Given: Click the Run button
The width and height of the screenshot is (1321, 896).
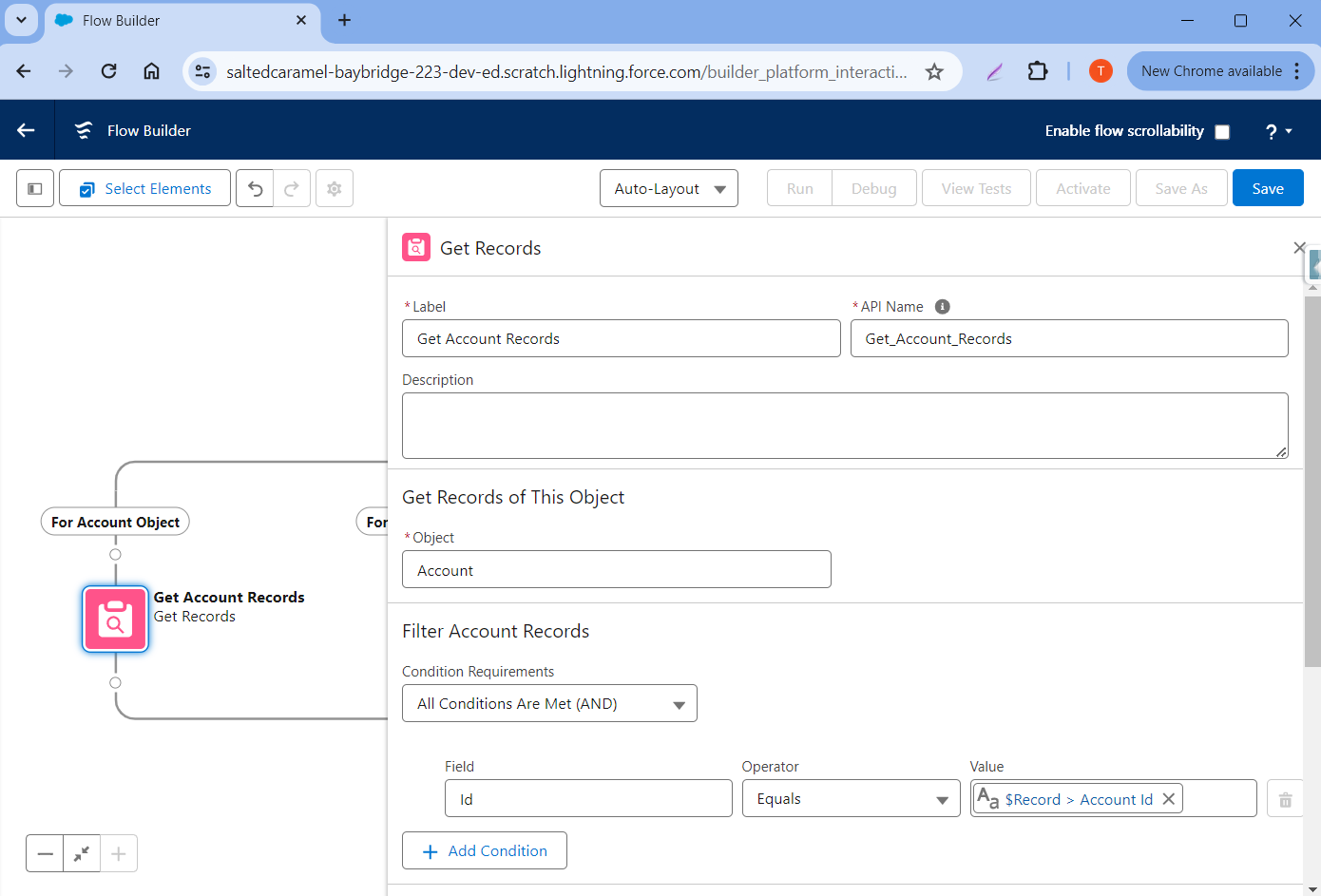Looking at the screenshot, I should [x=799, y=188].
